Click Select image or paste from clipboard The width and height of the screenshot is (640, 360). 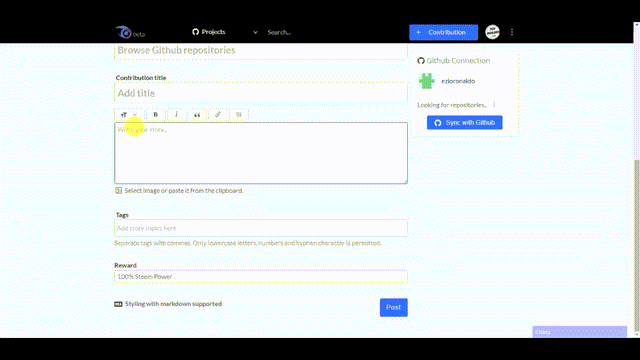[x=184, y=191]
